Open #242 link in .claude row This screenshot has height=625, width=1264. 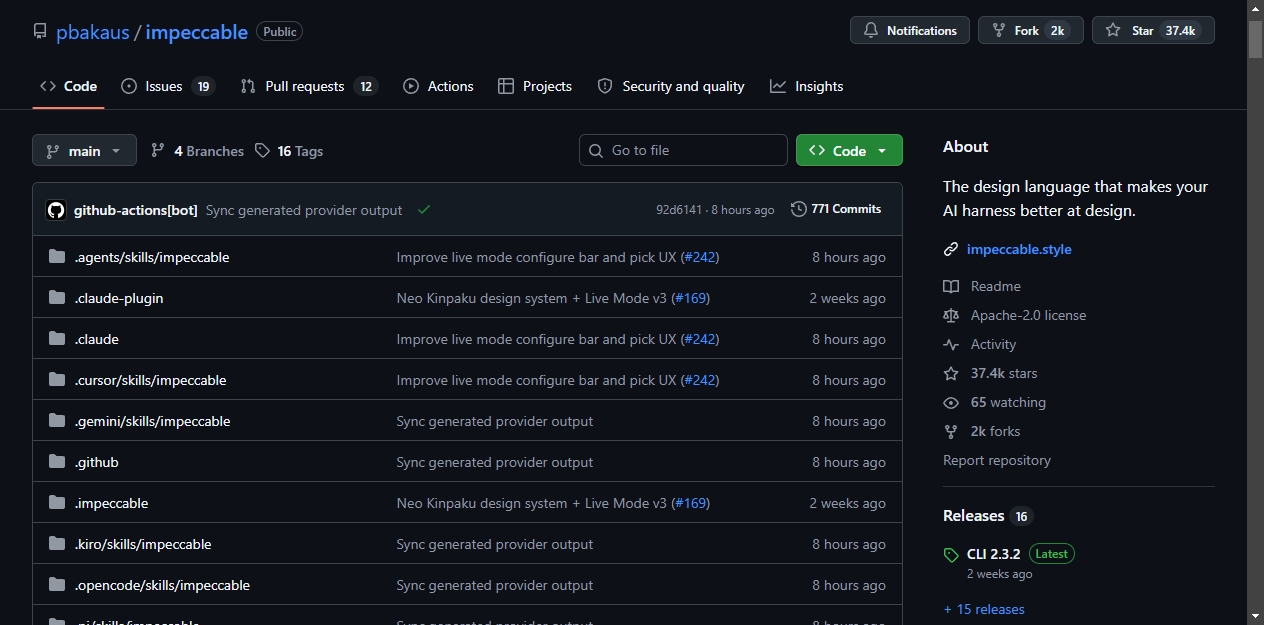(x=700, y=339)
